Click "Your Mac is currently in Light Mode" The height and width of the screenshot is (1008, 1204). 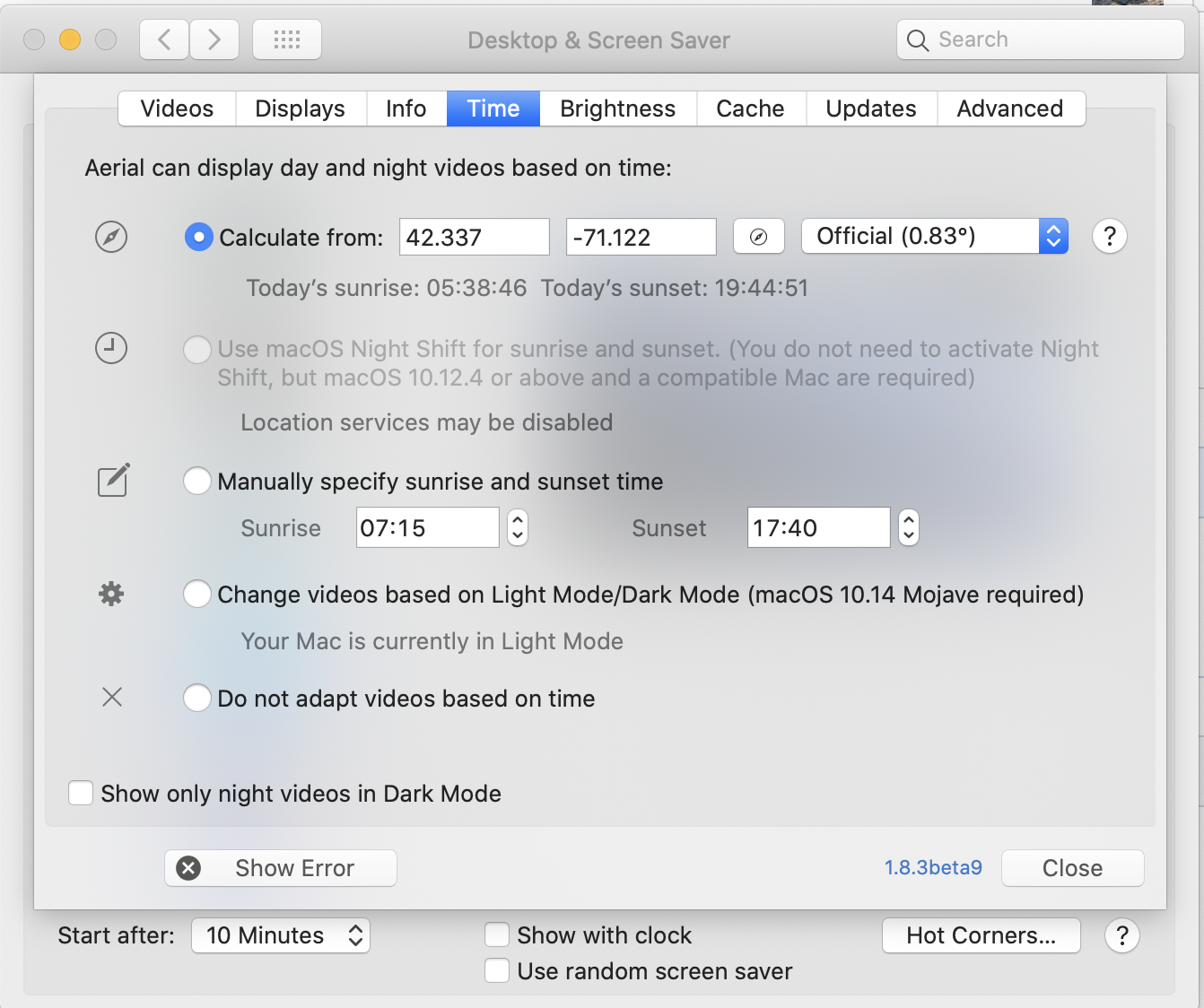pos(432,641)
